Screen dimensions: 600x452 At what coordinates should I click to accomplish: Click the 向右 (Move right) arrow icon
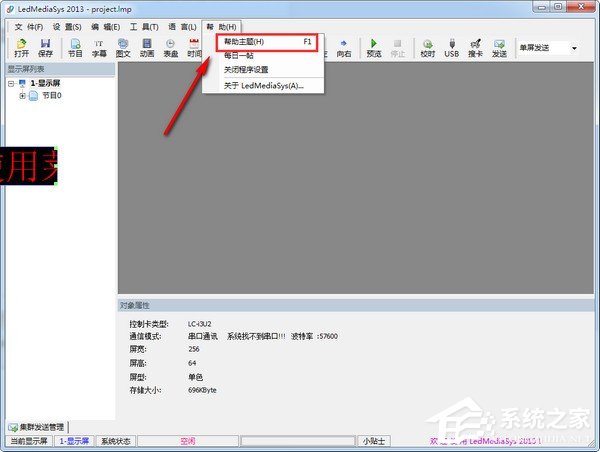coord(344,48)
